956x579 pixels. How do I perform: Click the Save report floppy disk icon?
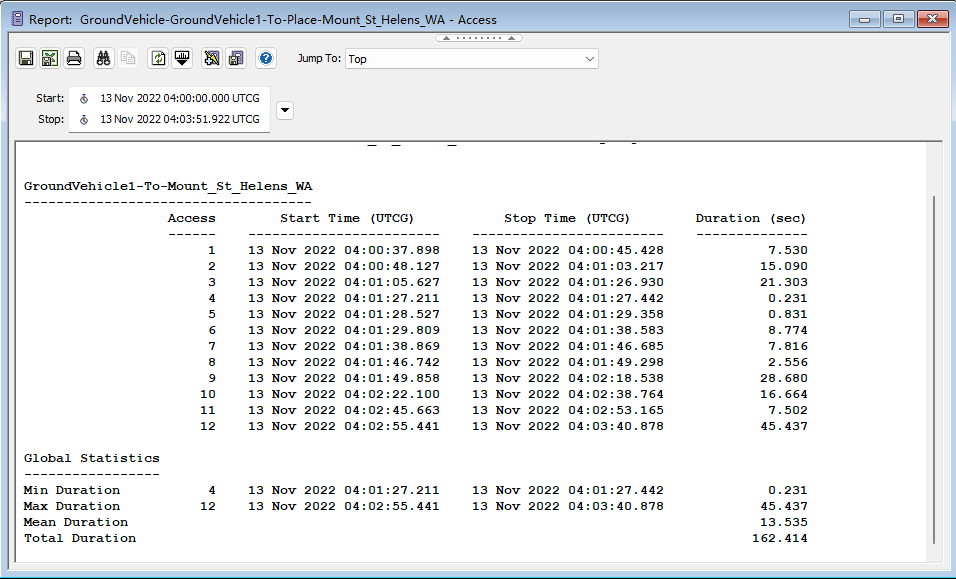pos(26,59)
